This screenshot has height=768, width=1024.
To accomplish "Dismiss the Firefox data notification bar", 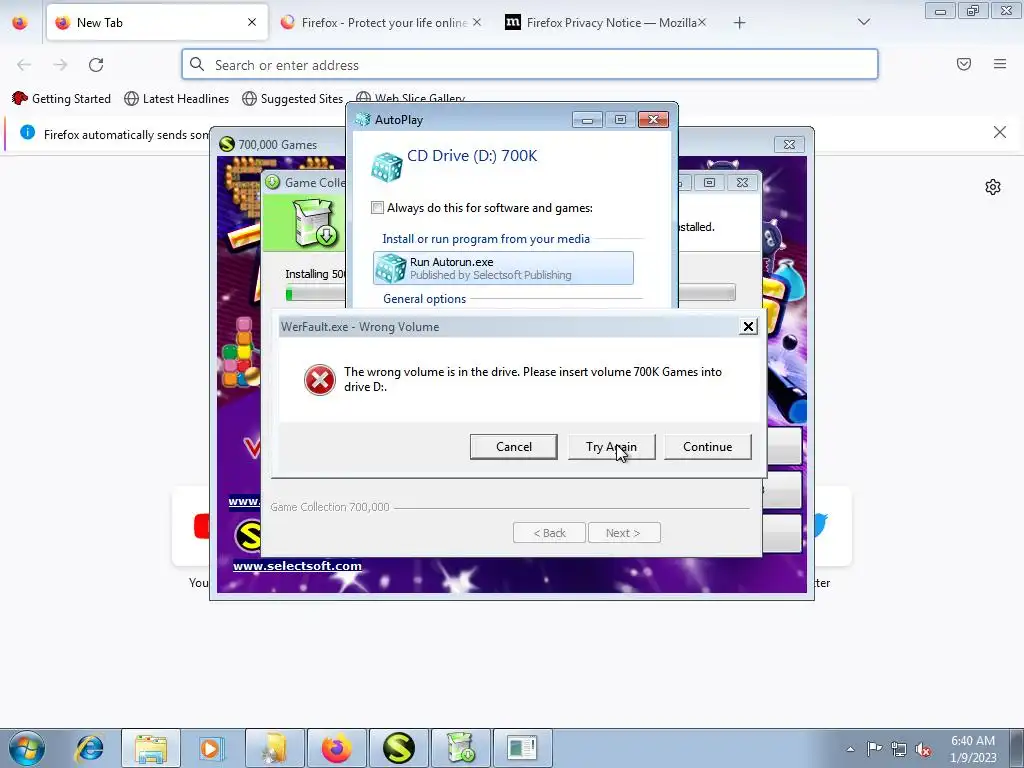I will (x=999, y=133).
